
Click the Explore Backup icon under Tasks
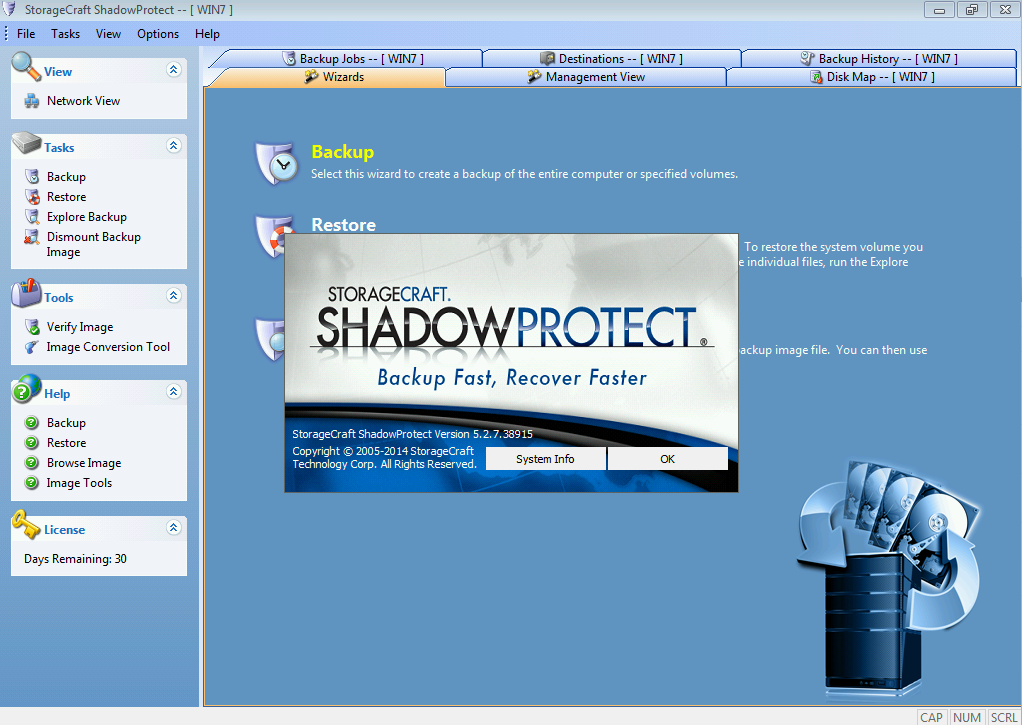31,217
